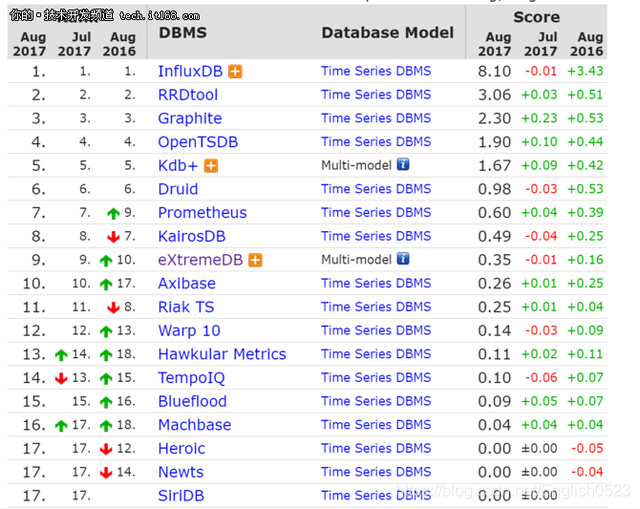Click Time Series DBMS in the KairosDB row
The image size is (640, 509).
coord(376,236)
